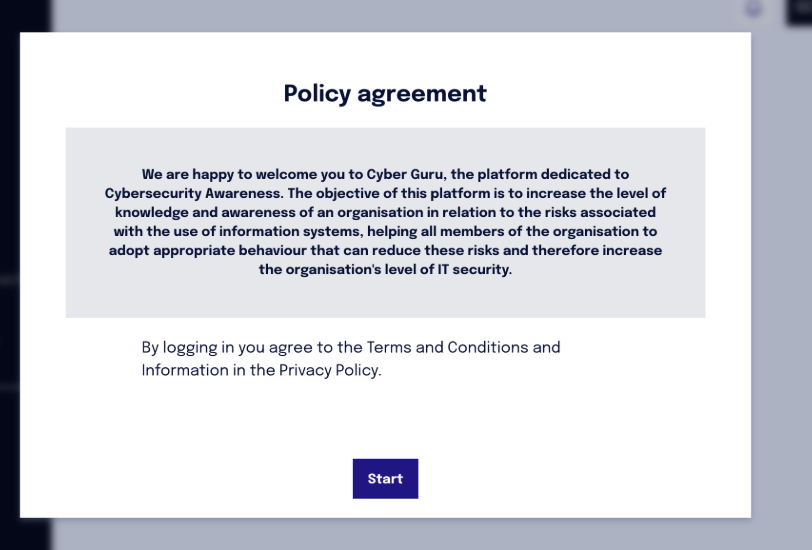Click the blurred user avatar icon behind dialog

[x=753, y=9]
